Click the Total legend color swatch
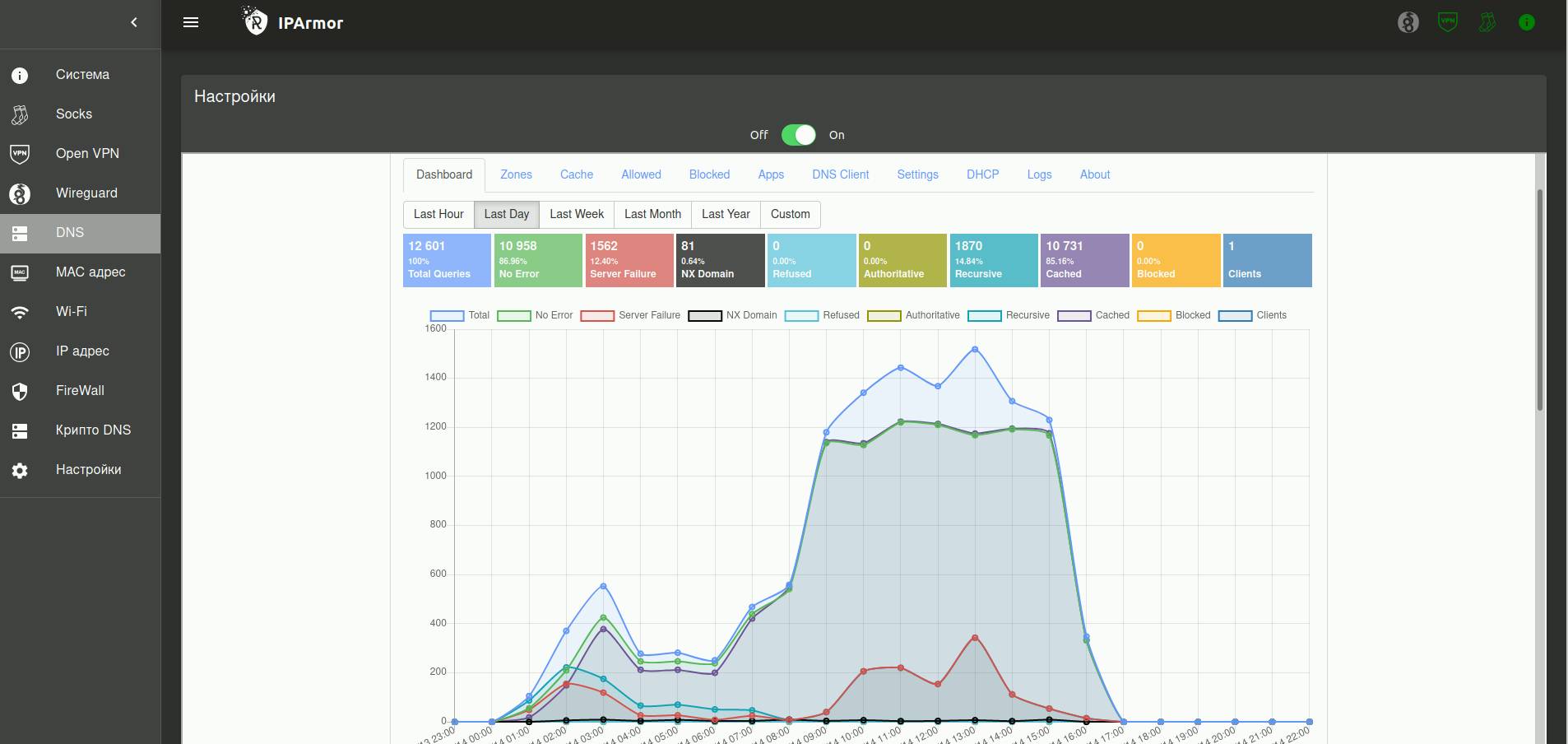 click(x=447, y=315)
